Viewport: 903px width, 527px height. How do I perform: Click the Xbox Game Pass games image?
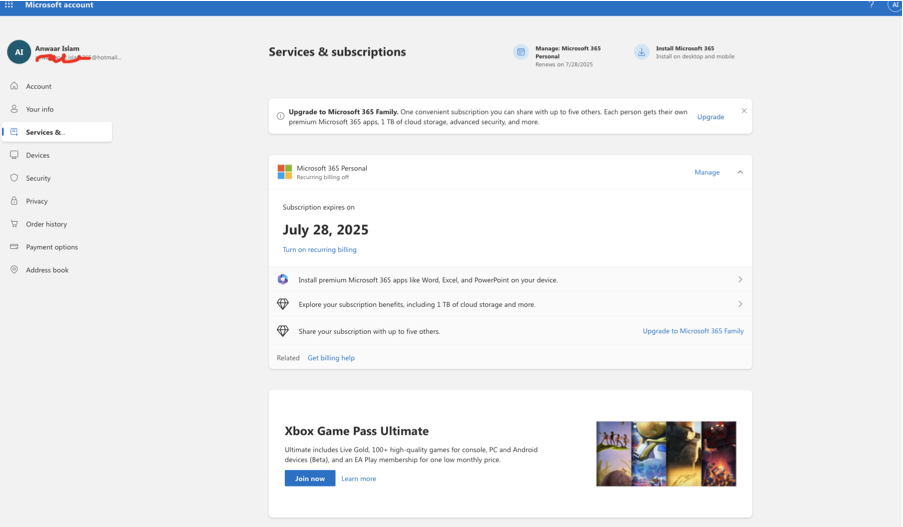coord(666,454)
